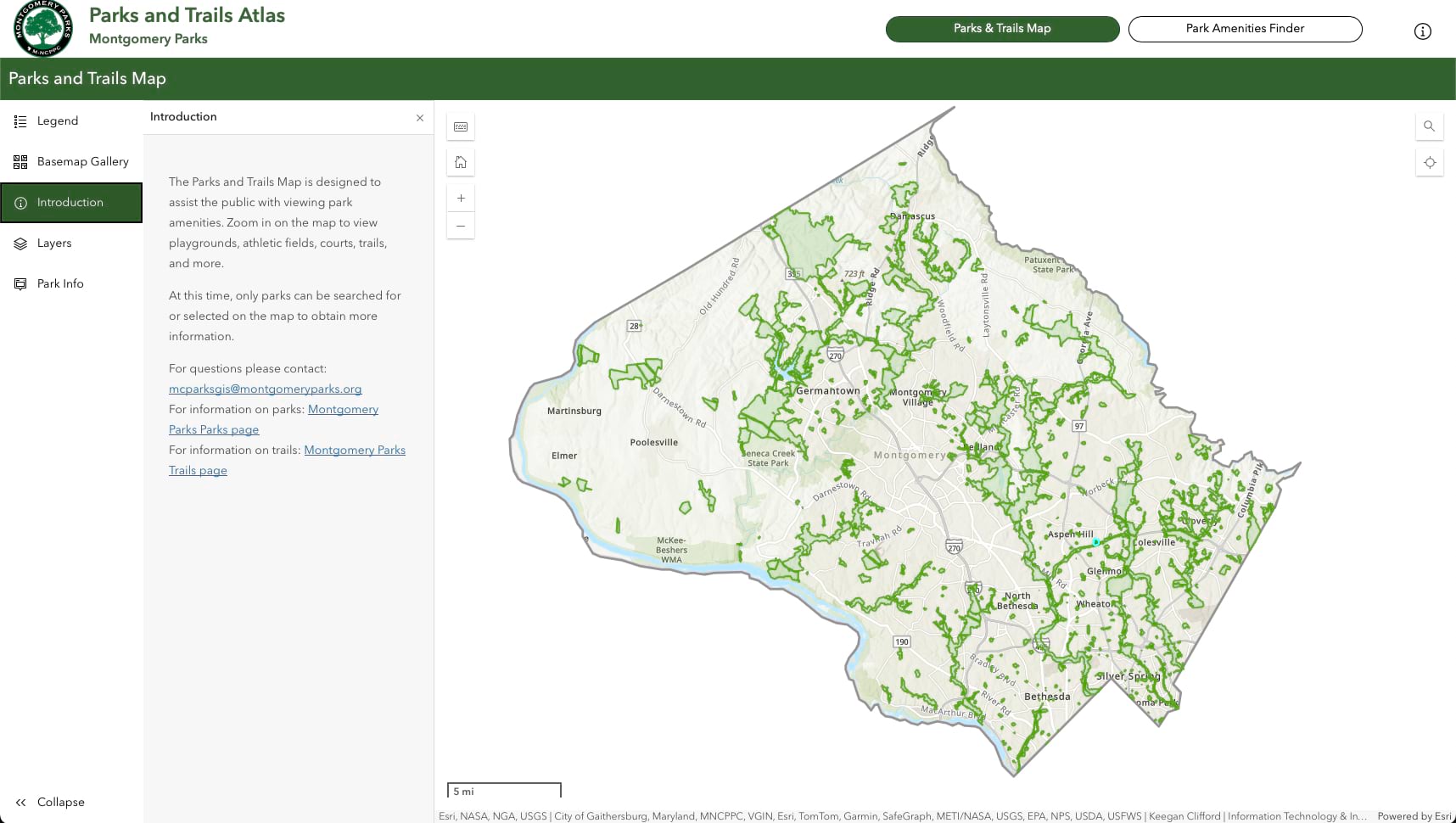The height and width of the screenshot is (823, 1456).
Task: Open the Basemap Gallery
Action: click(81, 161)
